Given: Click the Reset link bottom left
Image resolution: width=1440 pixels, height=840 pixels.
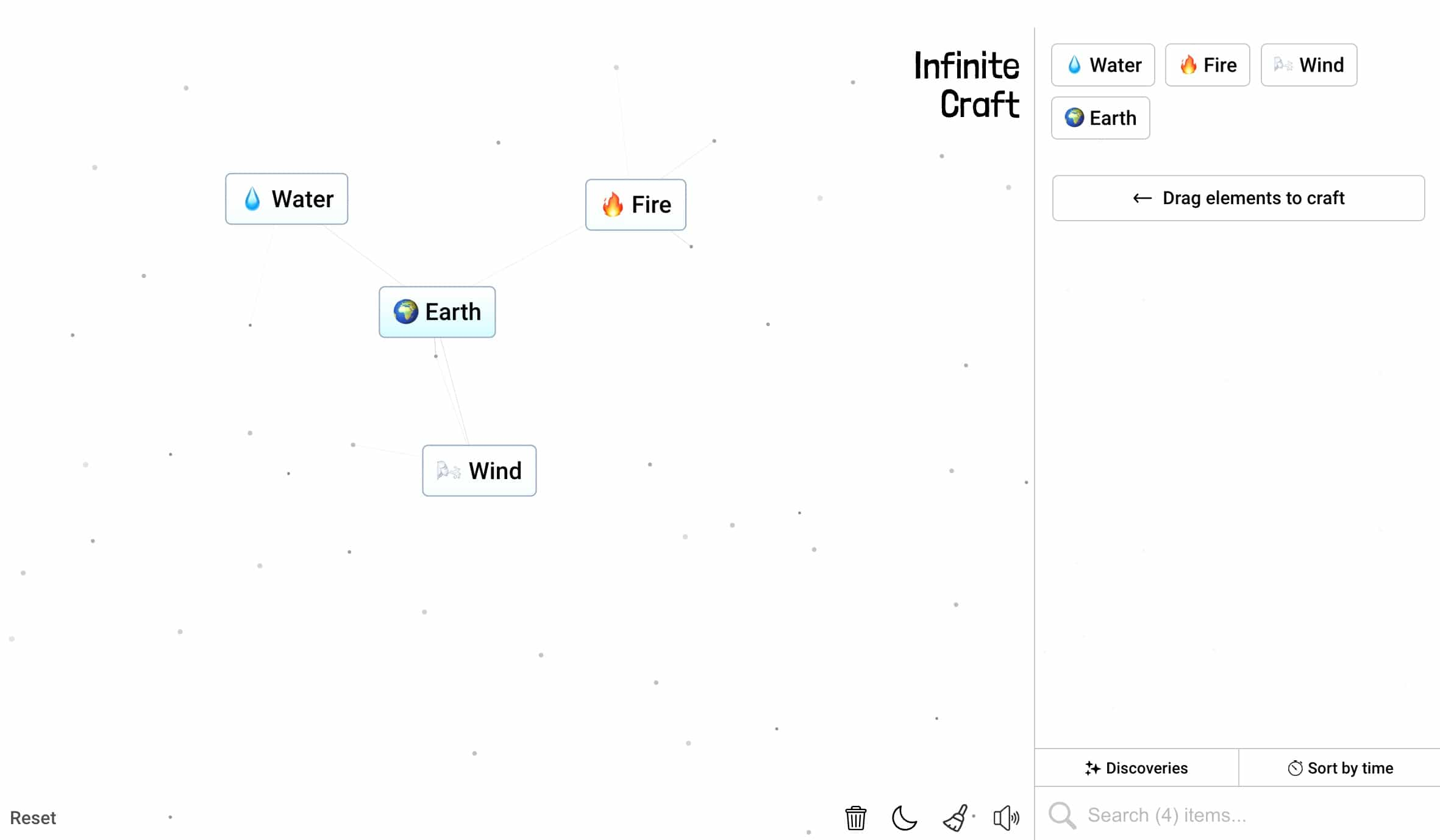Looking at the screenshot, I should coord(33,818).
